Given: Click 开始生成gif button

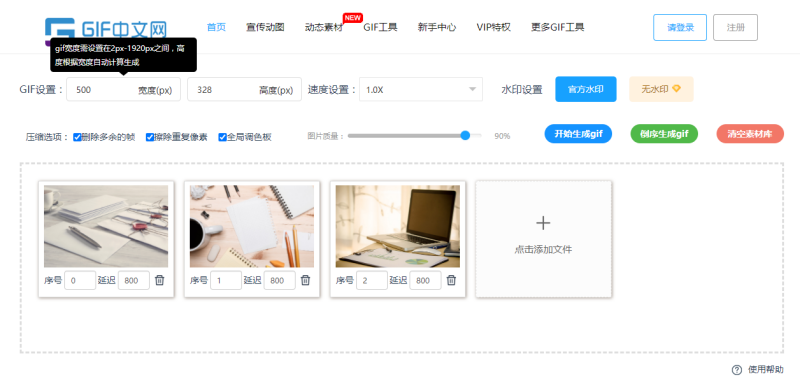Looking at the screenshot, I should pyautogui.click(x=578, y=134).
